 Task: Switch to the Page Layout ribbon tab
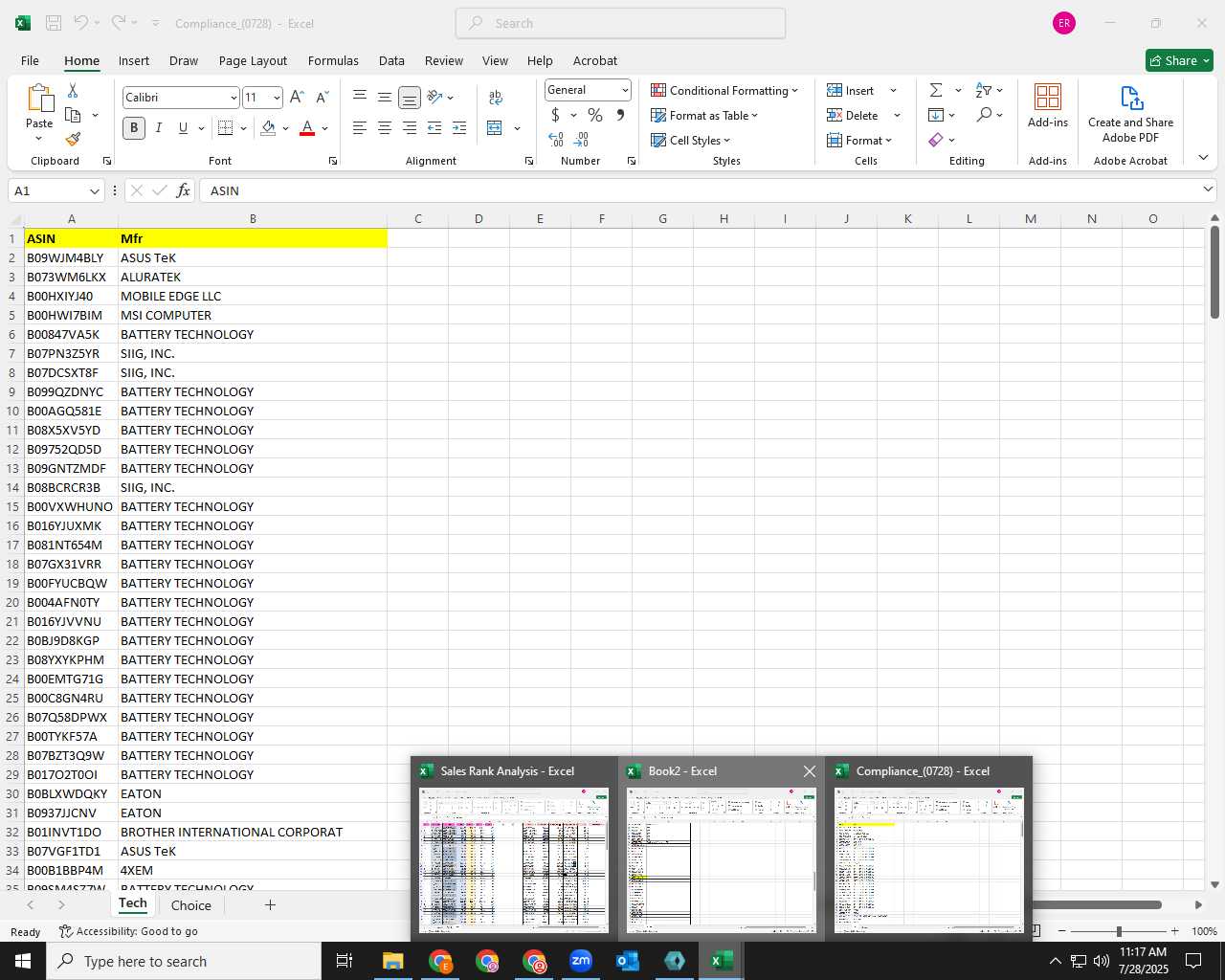click(x=253, y=60)
